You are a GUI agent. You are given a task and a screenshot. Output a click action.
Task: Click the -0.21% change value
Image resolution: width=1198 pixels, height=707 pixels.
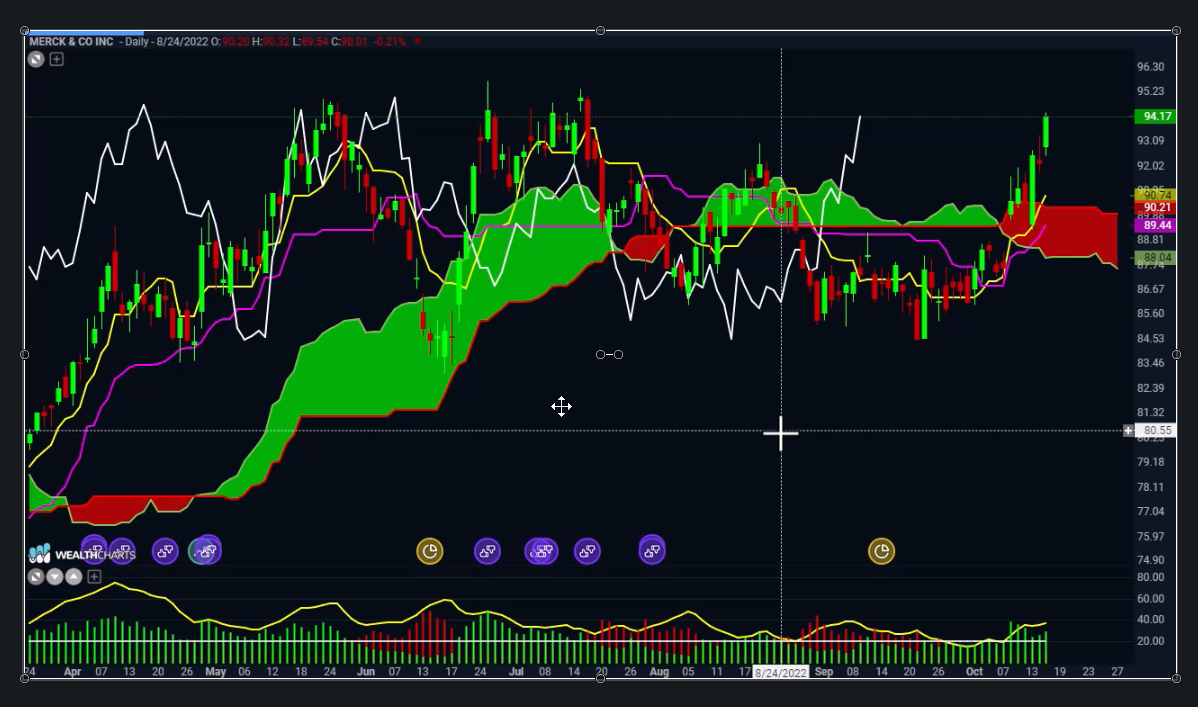(x=390, y=41)
